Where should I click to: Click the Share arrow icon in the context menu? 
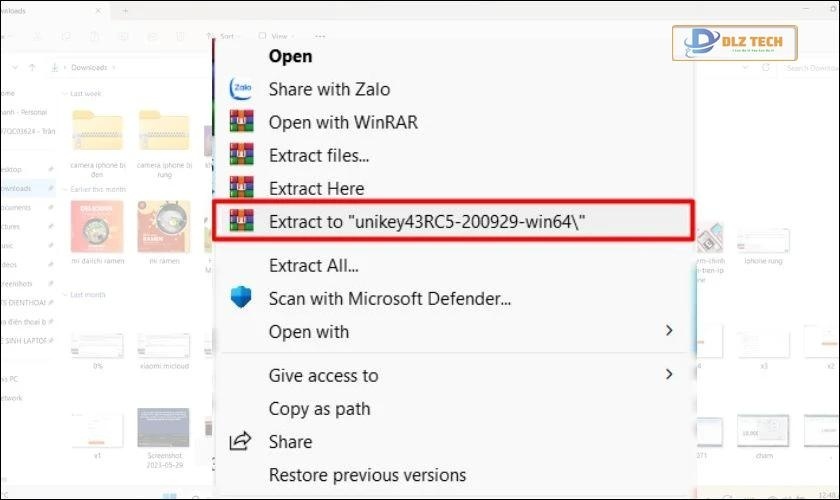241,441
